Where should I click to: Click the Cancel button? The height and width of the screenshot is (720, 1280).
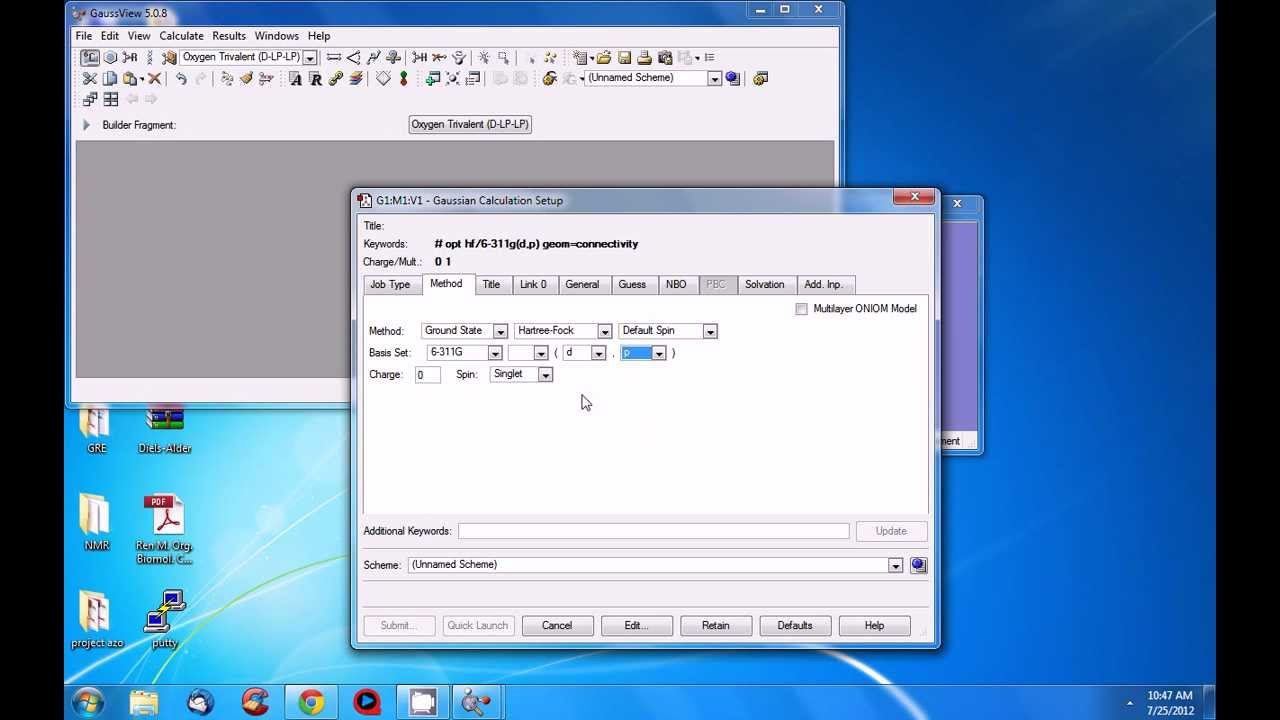(557, 626)
